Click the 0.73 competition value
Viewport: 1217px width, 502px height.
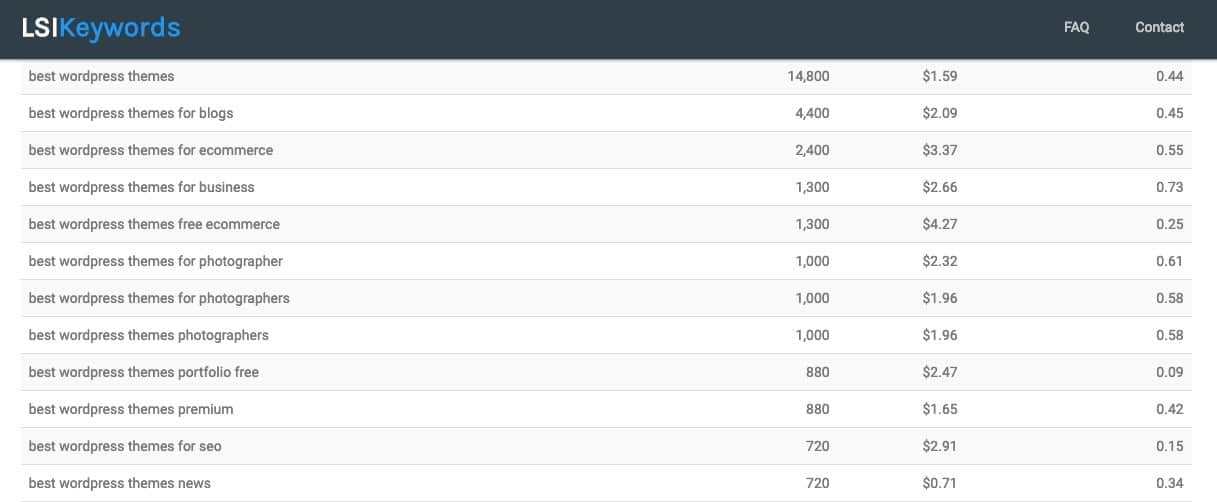click(x=1169, y=187)
